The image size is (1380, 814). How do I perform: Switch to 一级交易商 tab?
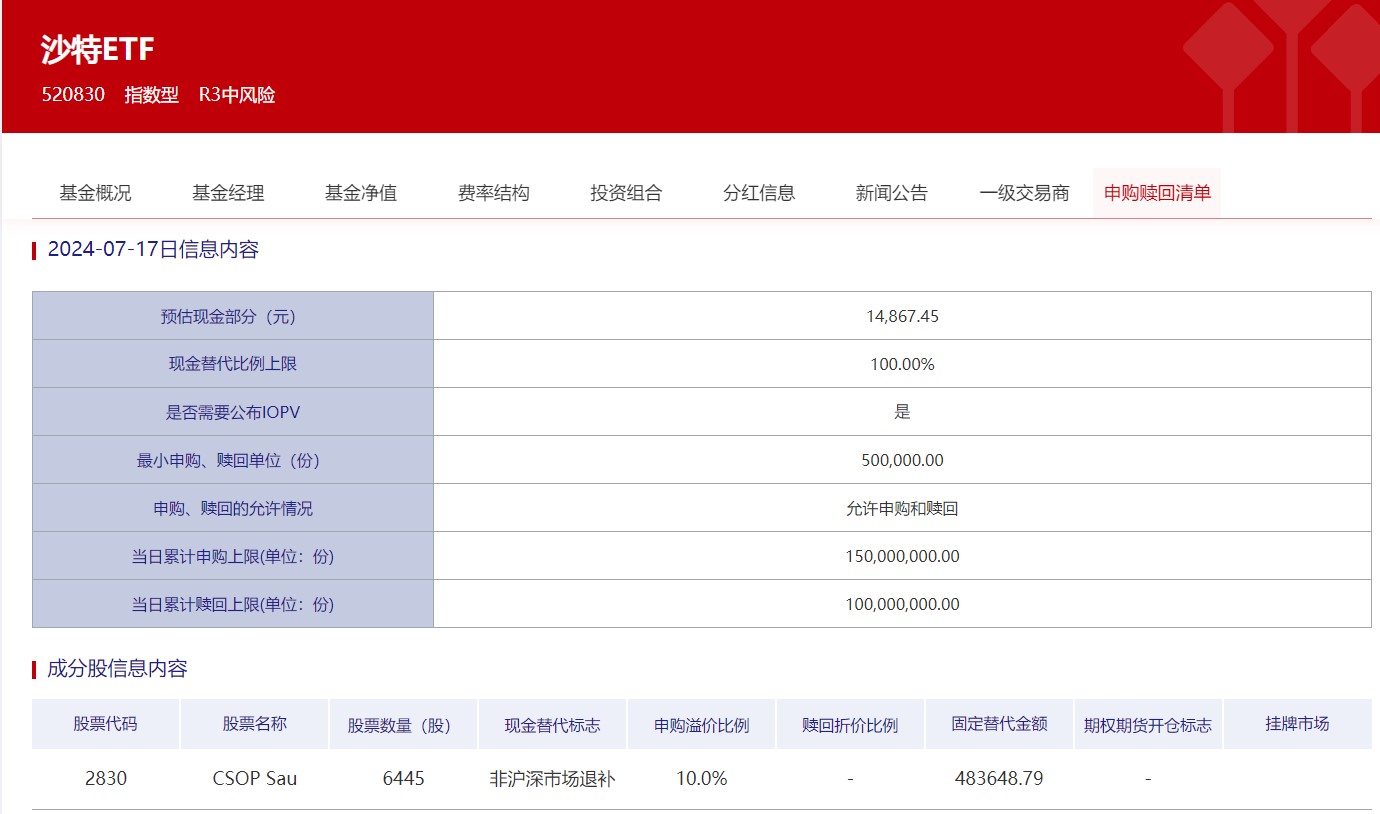coord(1025,193)
